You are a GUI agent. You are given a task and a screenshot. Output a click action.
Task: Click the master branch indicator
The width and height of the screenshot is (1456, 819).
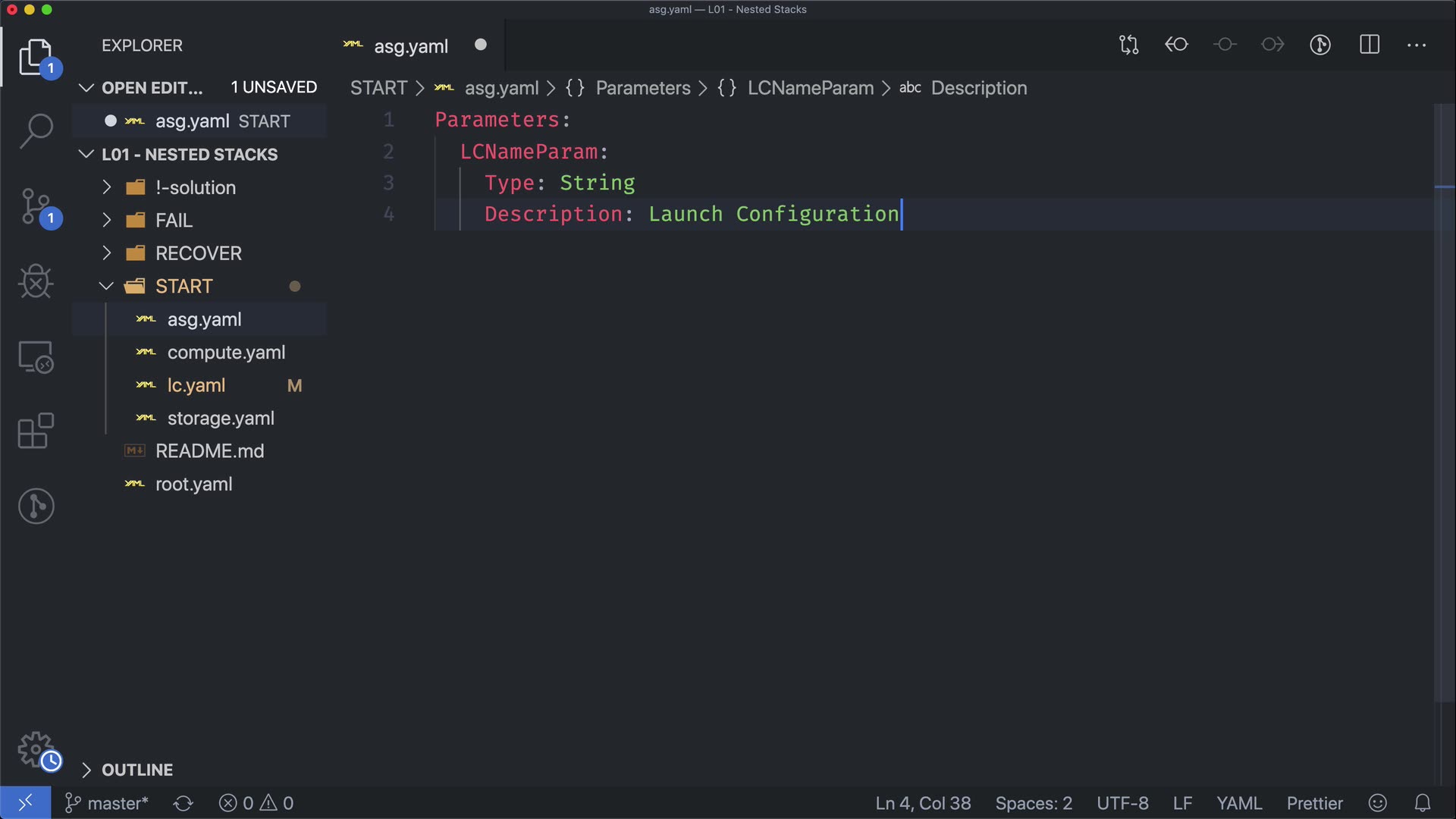pyautogui.click(x=107, y=803)
